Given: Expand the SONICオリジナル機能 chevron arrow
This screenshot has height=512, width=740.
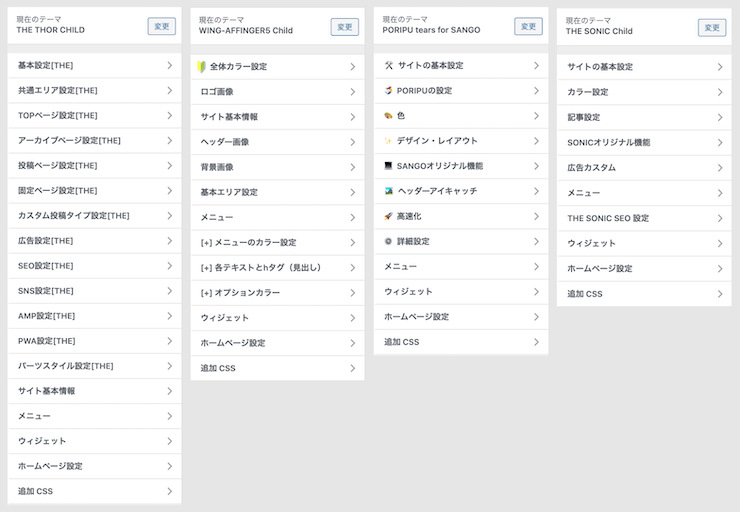Looking at the screenshot, I should (720, 143).
